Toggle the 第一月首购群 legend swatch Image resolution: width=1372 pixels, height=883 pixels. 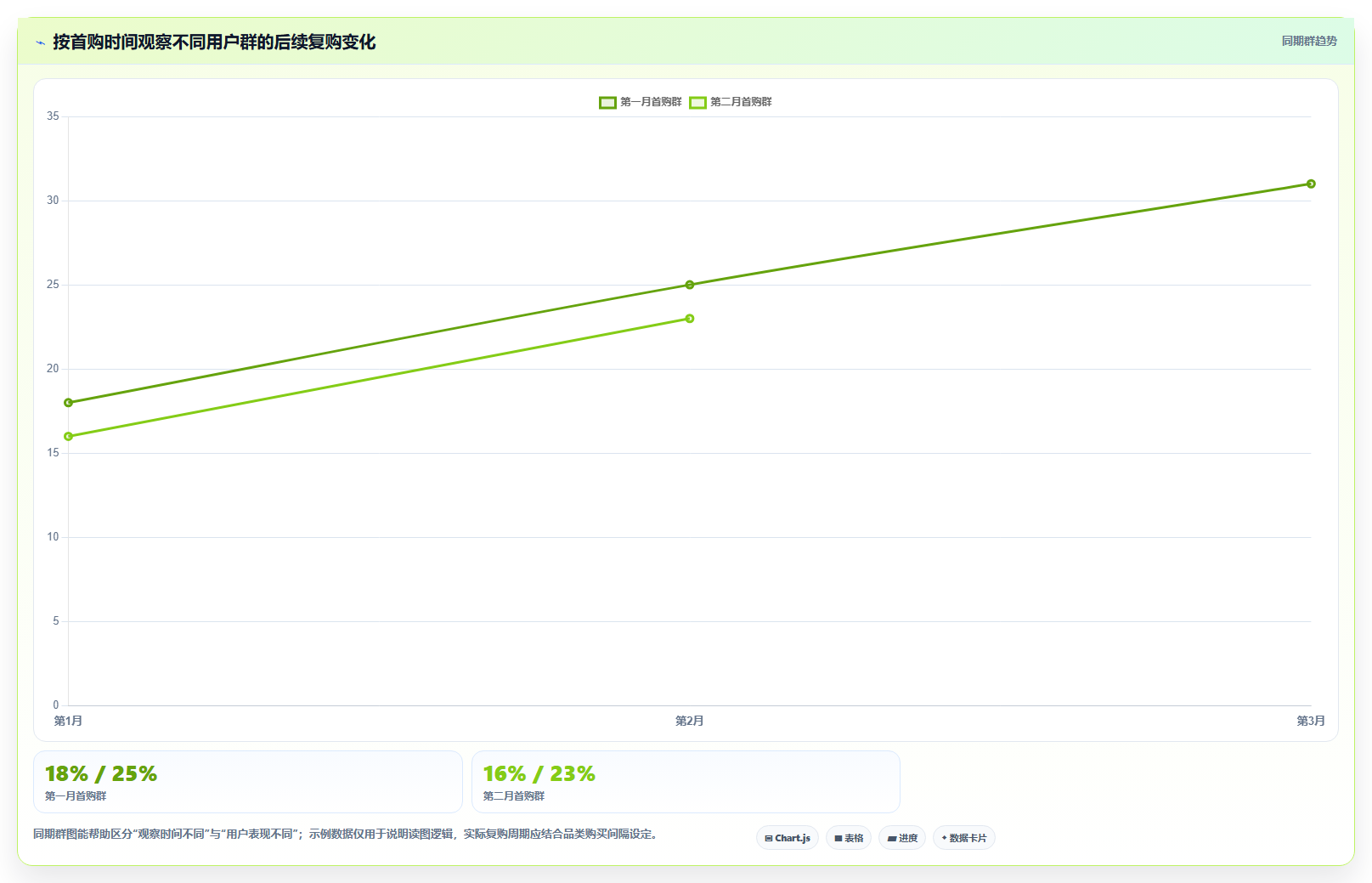click(607, 102)
